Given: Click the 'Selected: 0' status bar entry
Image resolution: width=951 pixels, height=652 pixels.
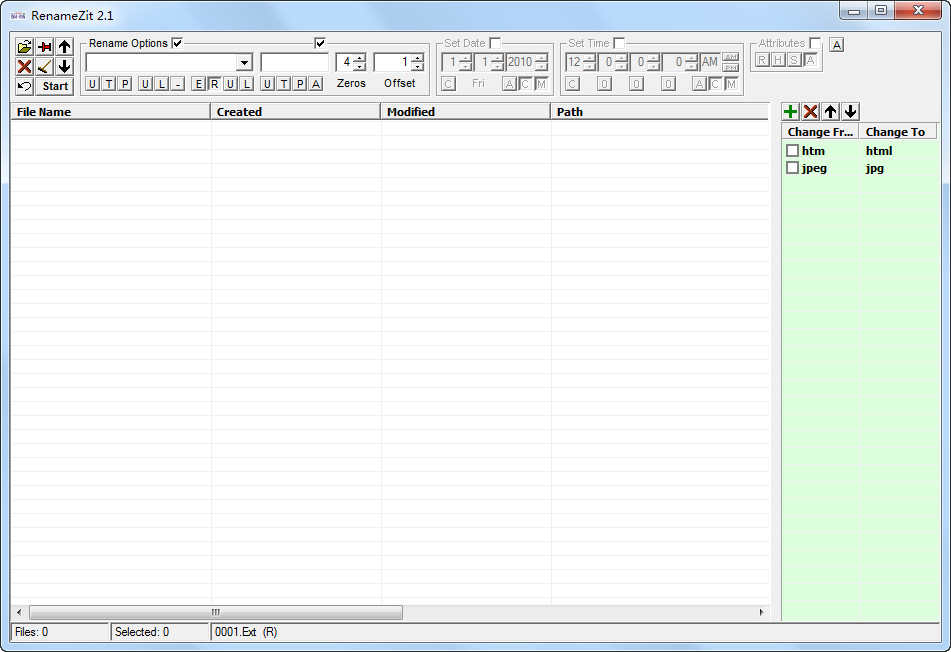Looking at the screenshot, I should 161,632.
